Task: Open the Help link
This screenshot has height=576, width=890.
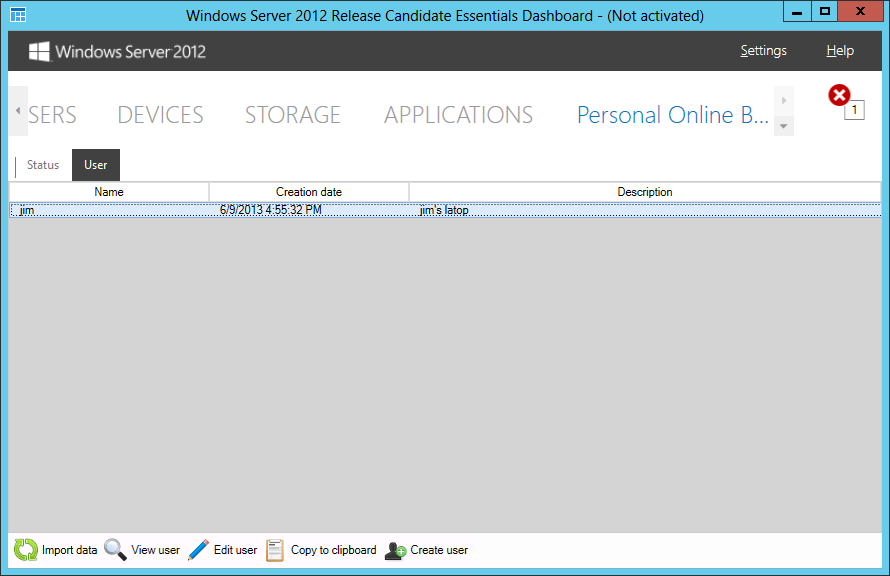Action: point(840,51)
